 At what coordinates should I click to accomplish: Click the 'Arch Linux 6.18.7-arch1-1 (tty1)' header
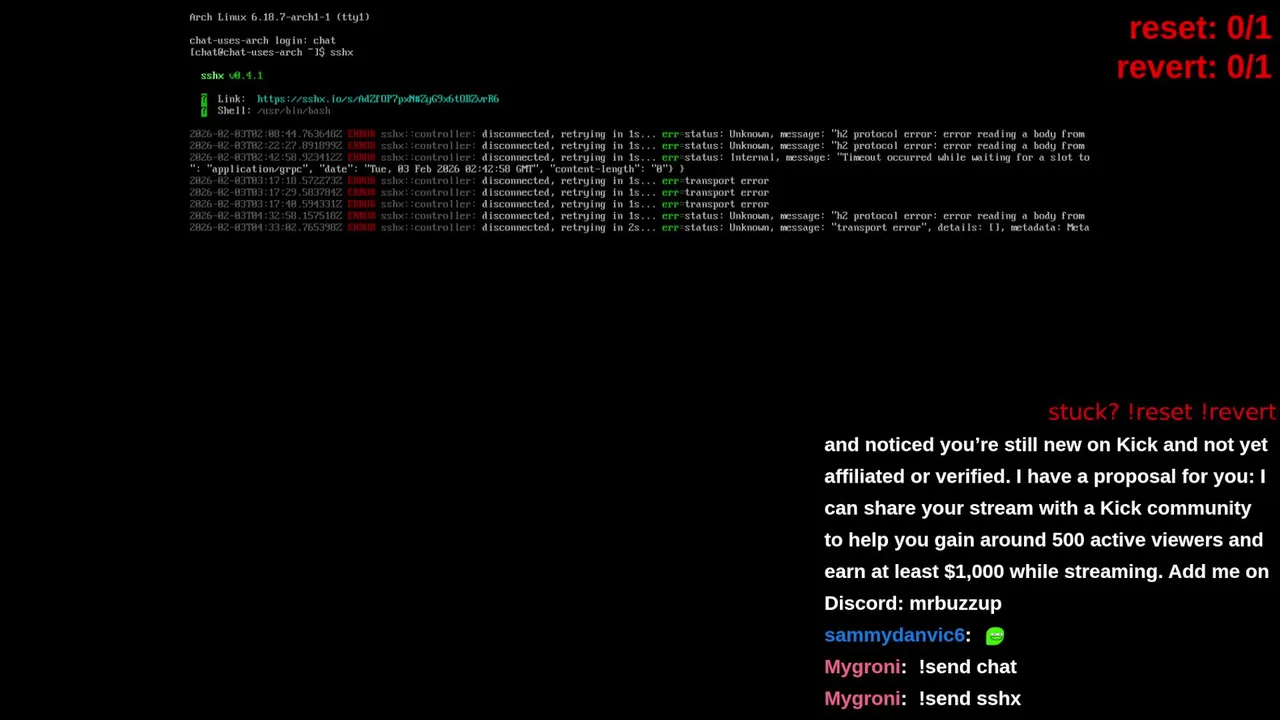[279, 17]
